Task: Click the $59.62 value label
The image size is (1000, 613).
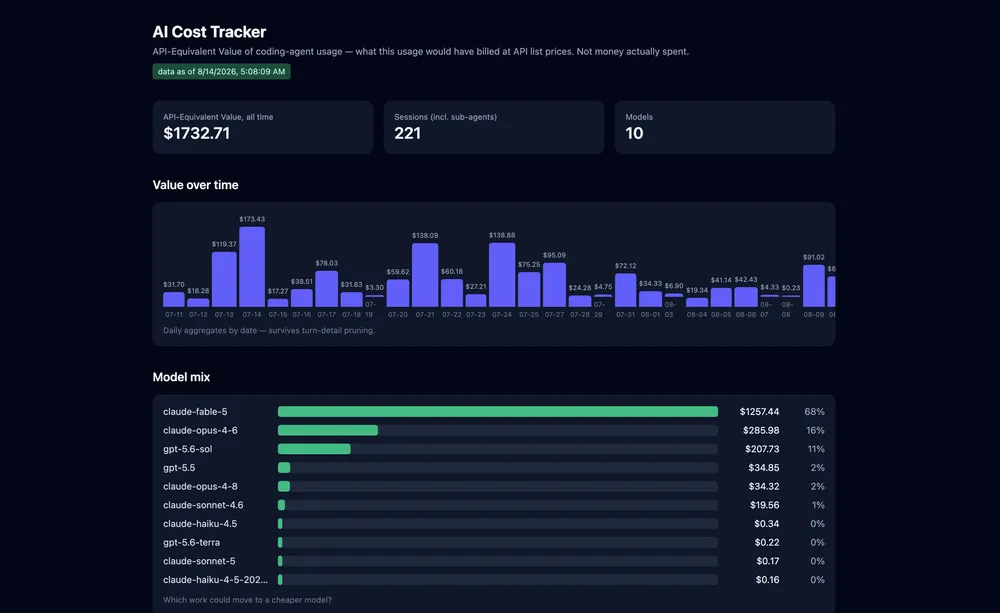Action: (397, 272)
